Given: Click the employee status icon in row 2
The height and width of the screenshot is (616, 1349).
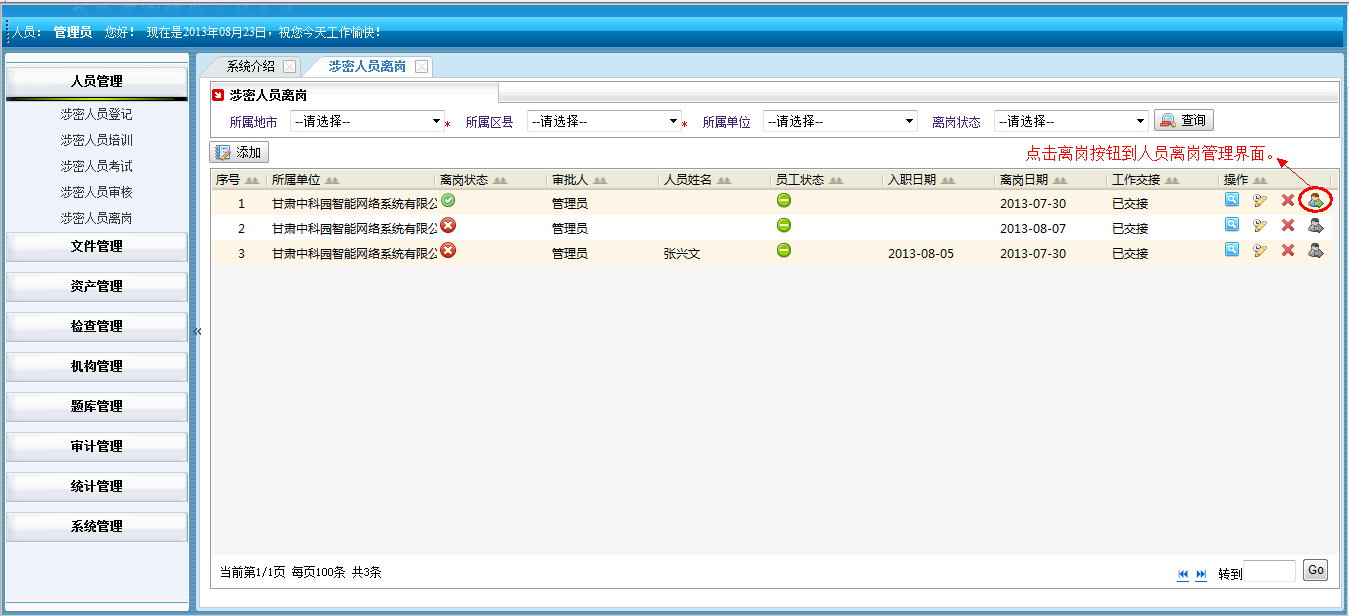Looking at the screenshot, I should (x=784, y=225).
